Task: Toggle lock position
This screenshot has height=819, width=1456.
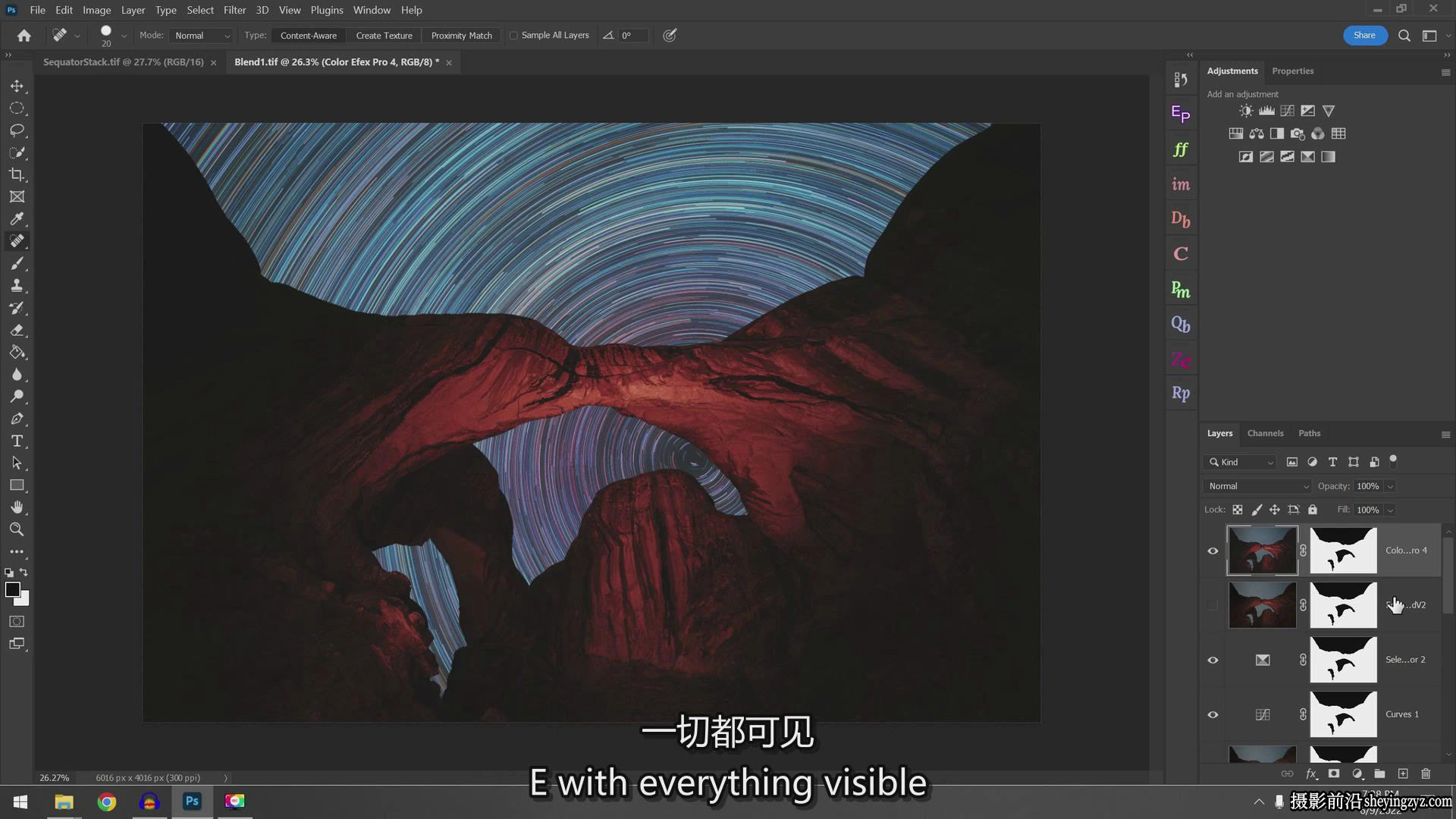Action: pyautogui.click(x=1275, y=510)
